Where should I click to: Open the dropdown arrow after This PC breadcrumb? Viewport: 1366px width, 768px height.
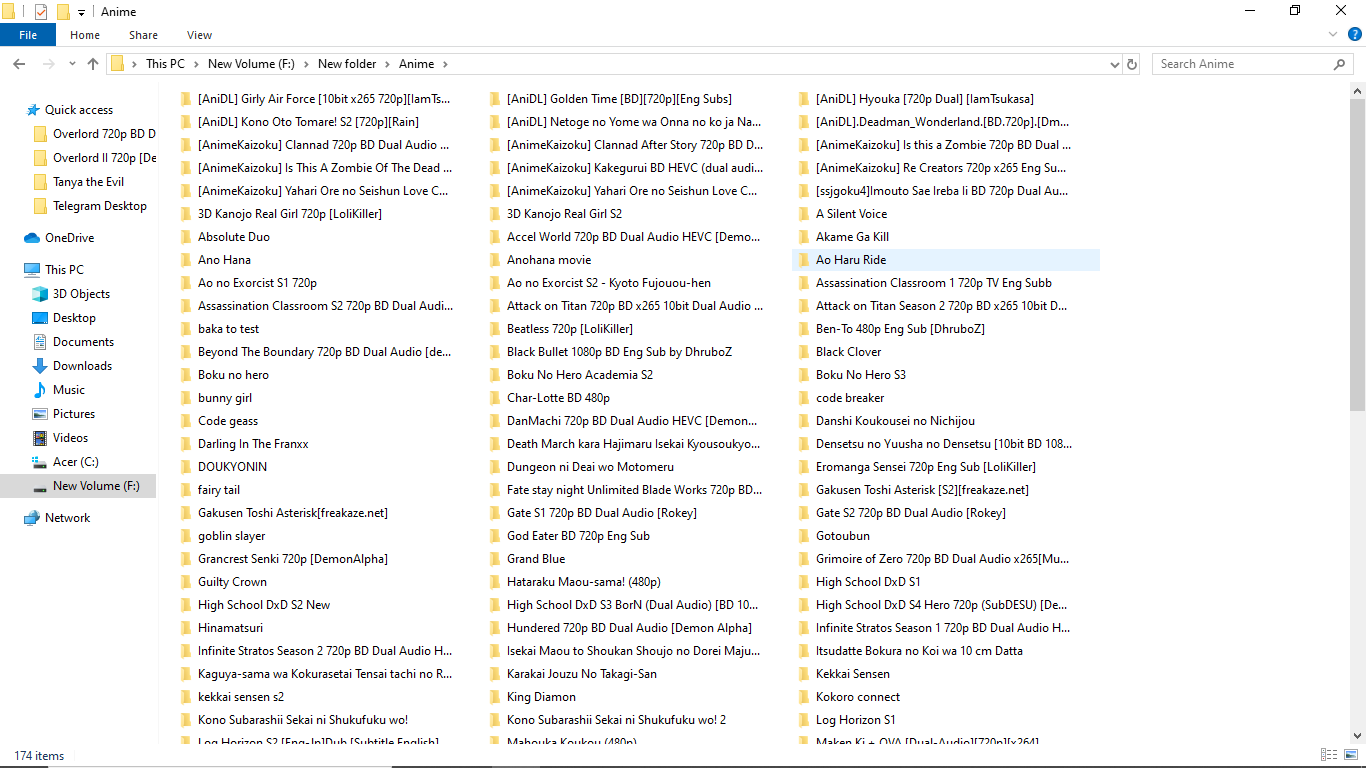pos(196,64)
